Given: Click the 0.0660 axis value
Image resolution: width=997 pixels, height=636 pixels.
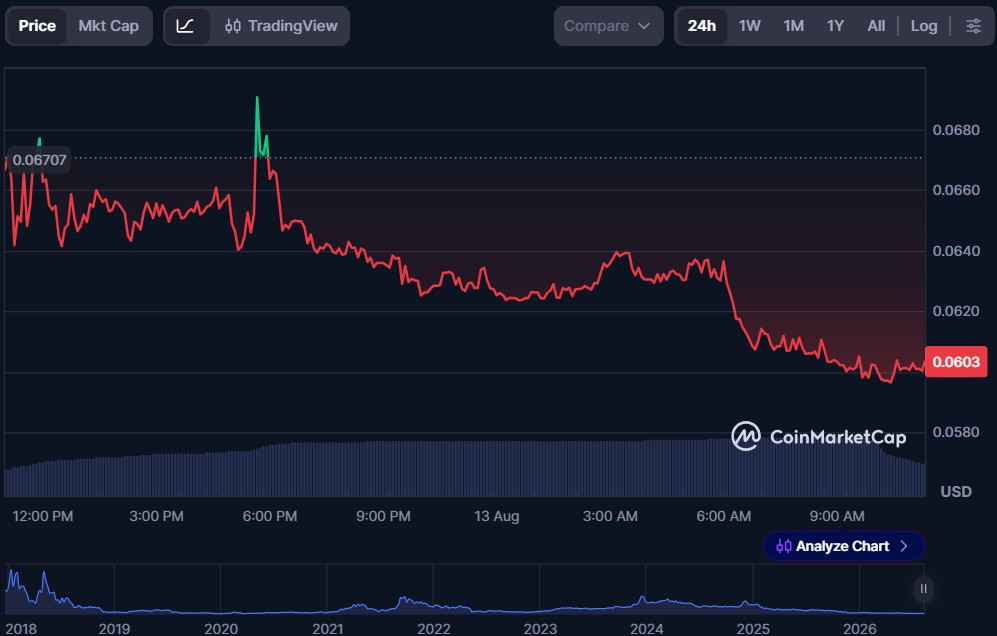Looking at the screenshot, I should [x=956, y=190].
